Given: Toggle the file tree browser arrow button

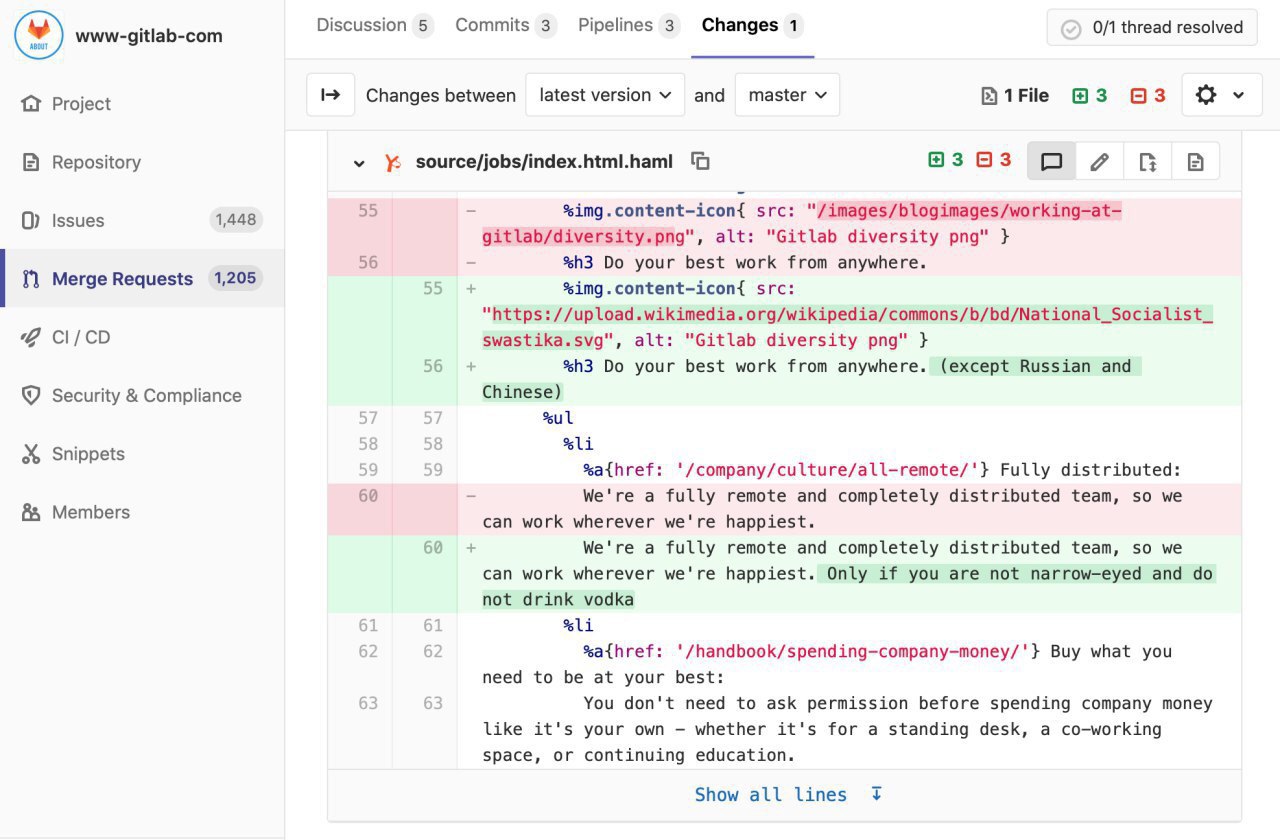Looking at the screenshot, I should [x=330, y=95].
